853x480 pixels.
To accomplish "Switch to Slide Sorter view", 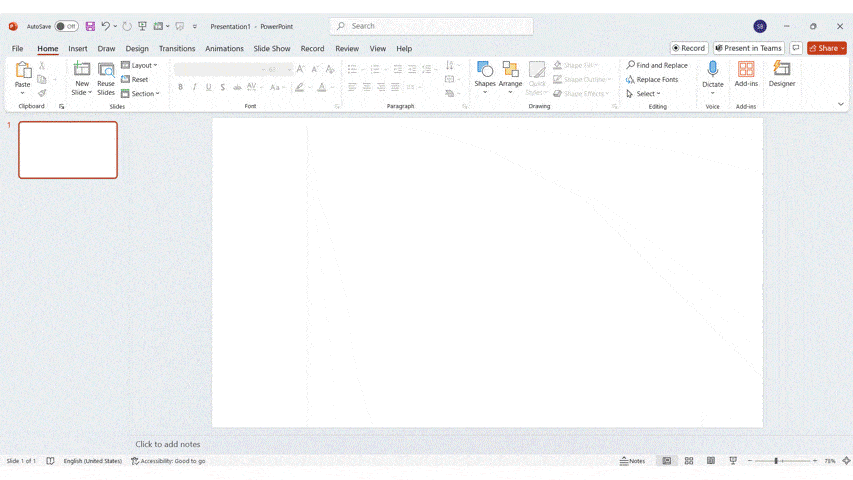I will pos(689,461).
